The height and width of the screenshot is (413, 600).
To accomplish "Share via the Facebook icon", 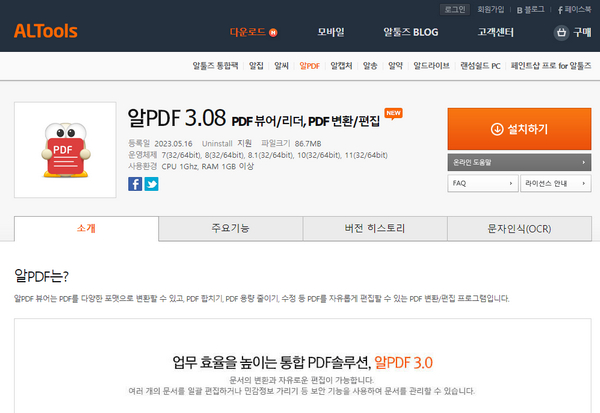I will tap(135, 184).
